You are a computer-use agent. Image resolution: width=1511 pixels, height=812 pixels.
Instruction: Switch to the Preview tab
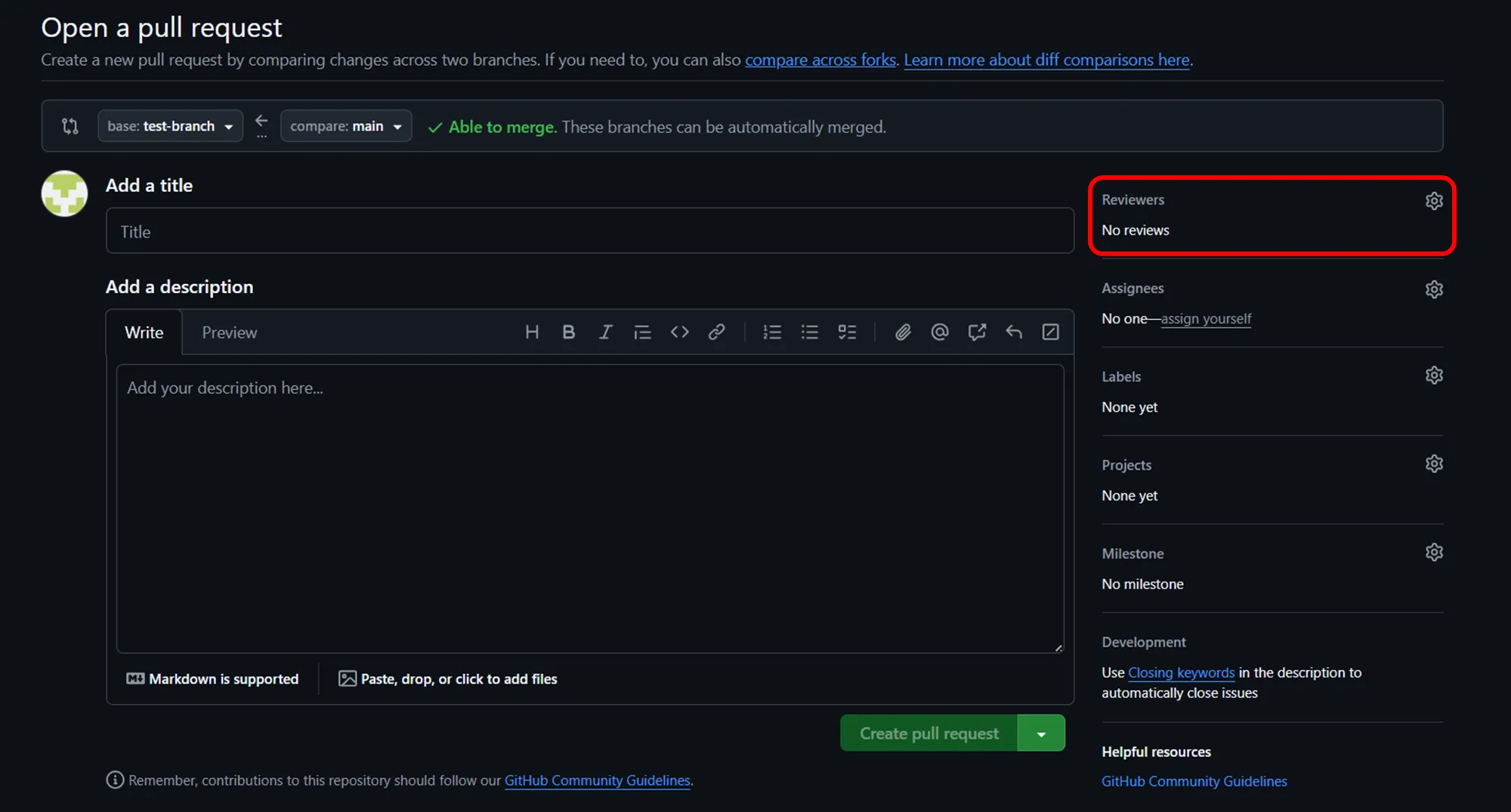pyautogui.click(x=229, y=332)
